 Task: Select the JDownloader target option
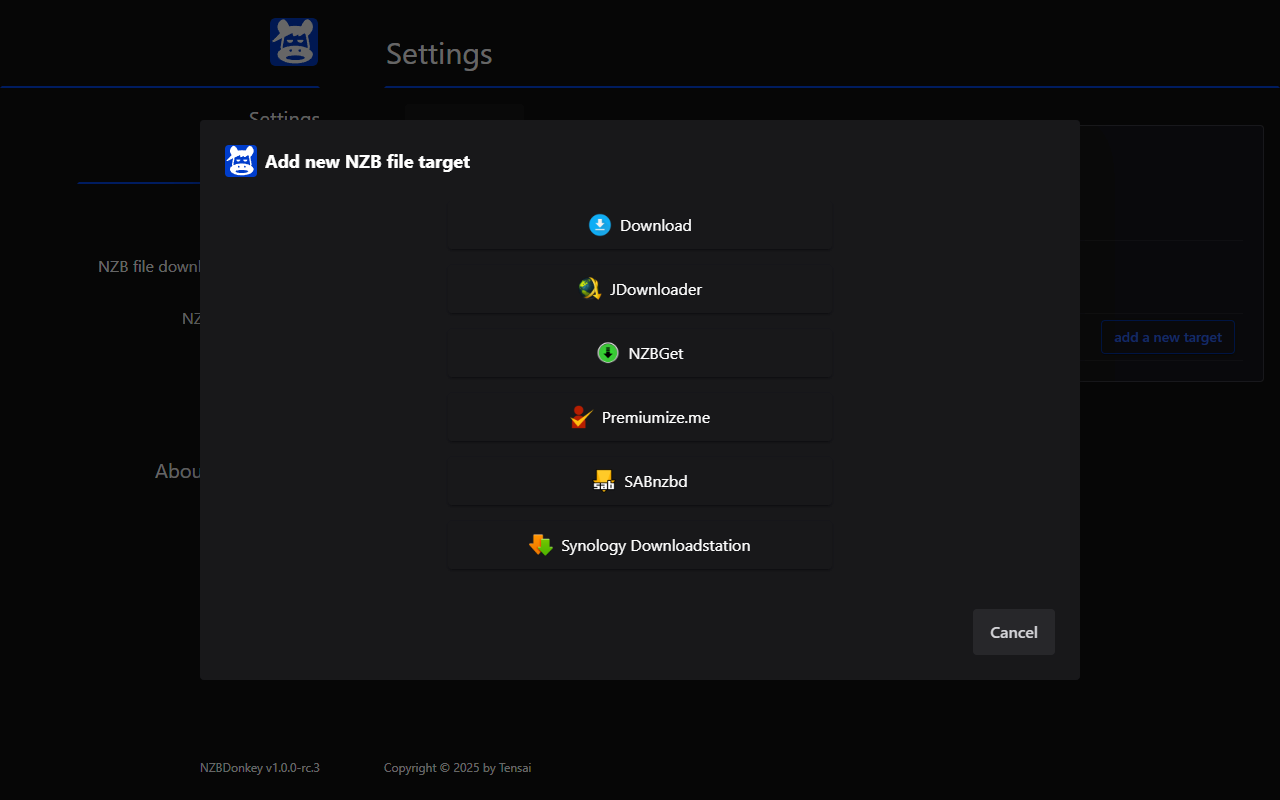[x=656, y=289]
